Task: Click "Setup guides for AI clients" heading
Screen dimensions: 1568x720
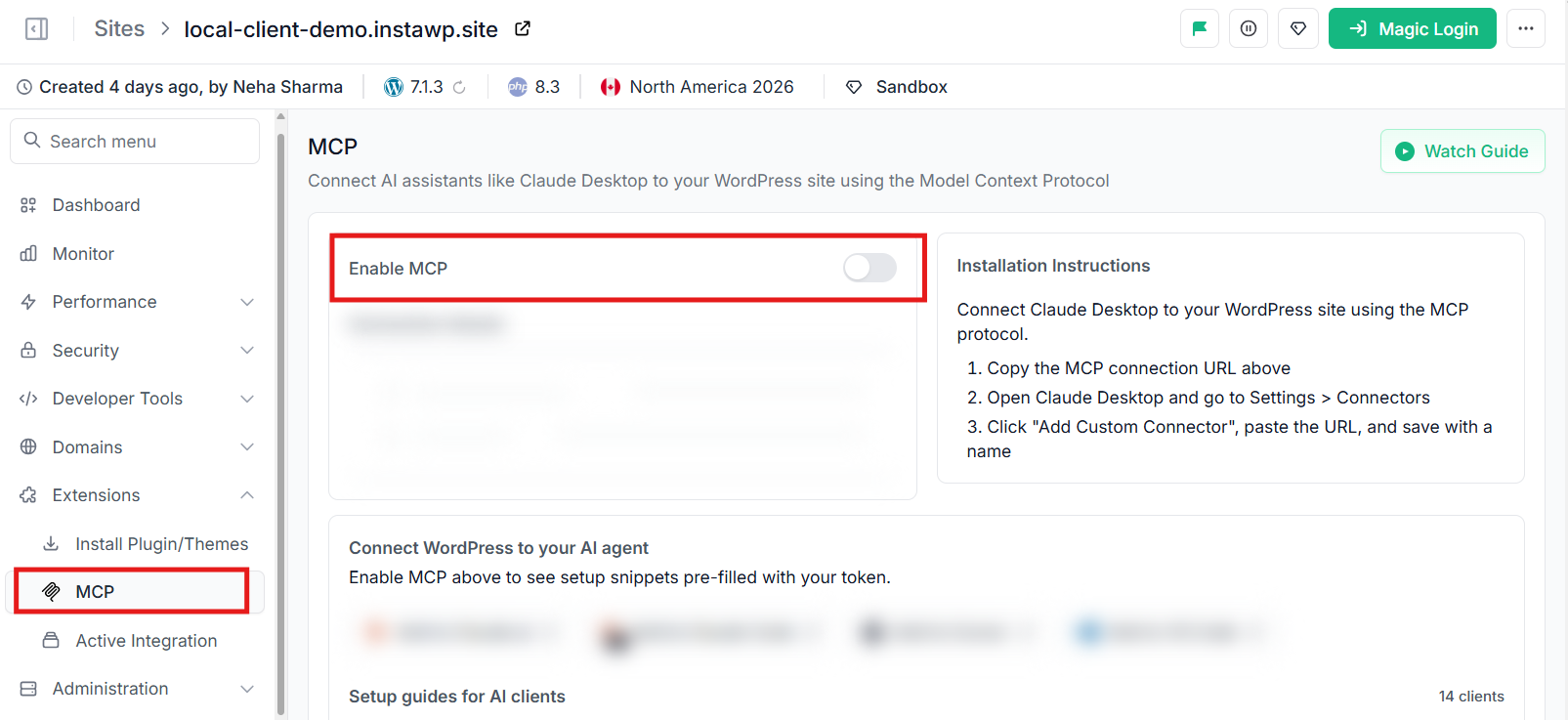Action: pos(457,697)
